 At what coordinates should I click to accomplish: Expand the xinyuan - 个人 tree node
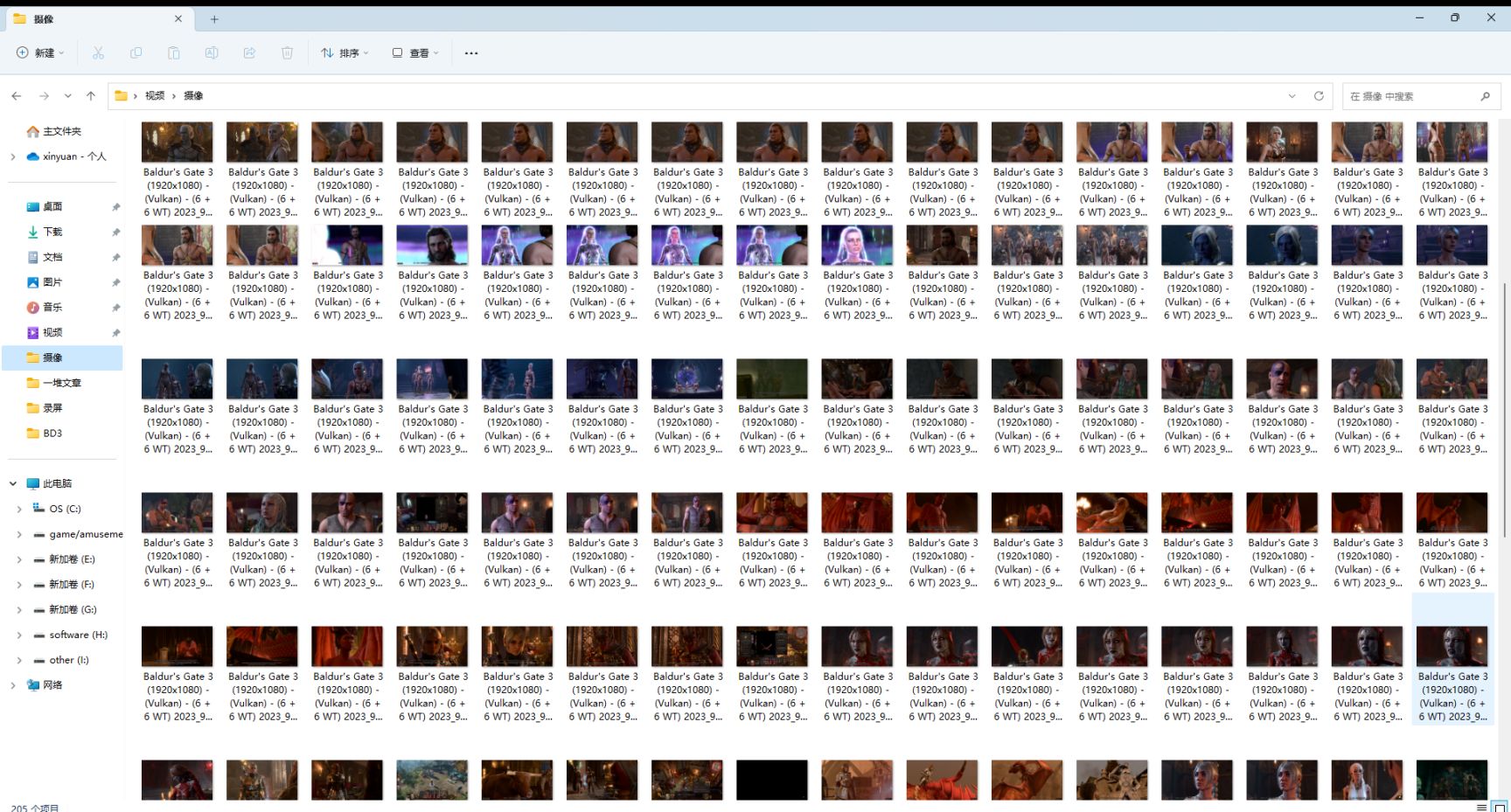coord(12,156)
